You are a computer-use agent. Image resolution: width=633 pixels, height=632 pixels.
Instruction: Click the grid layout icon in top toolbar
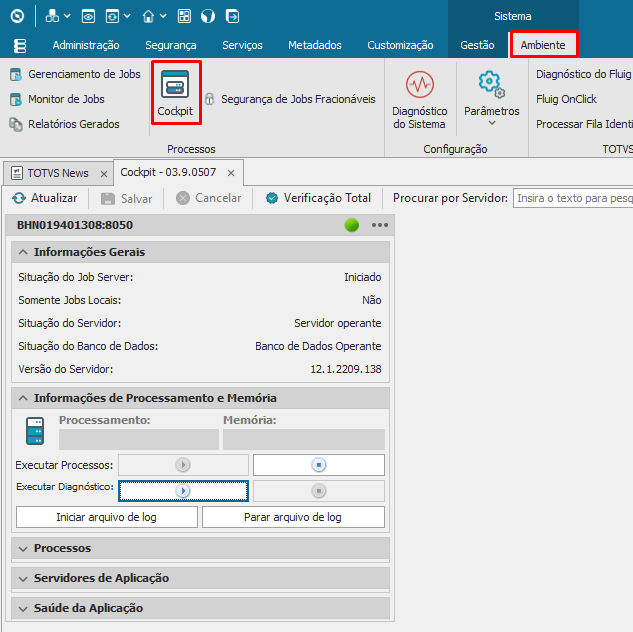click(x=184, y=16)
